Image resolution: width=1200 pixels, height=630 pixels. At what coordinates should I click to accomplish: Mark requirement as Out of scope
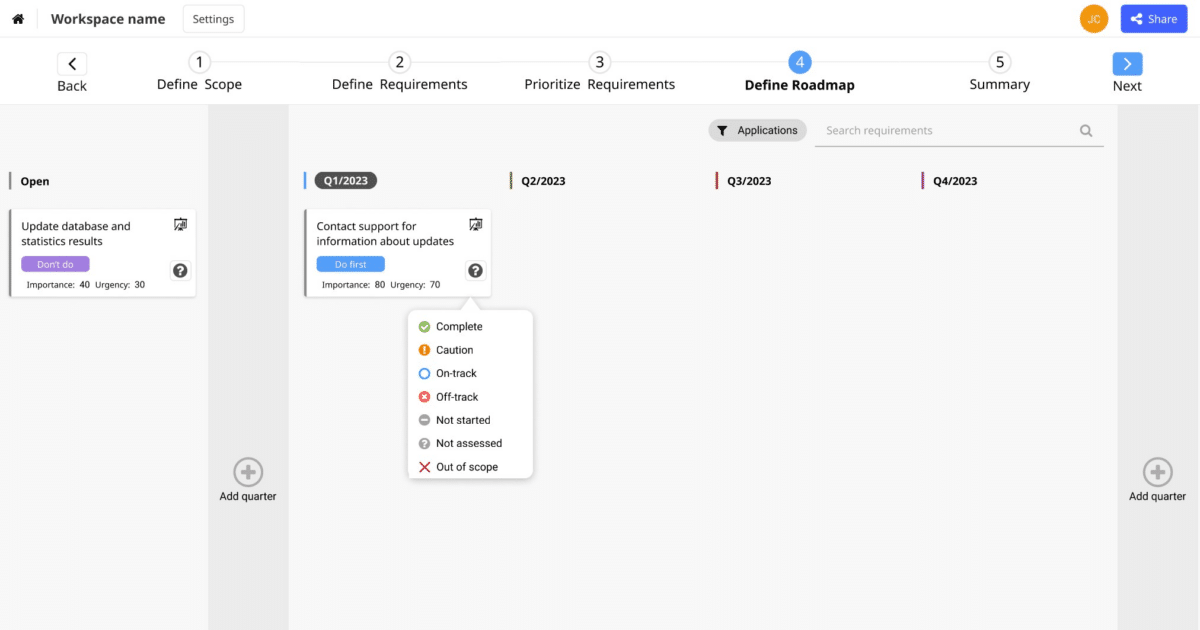pyautogui.click(x=466, y=467)
